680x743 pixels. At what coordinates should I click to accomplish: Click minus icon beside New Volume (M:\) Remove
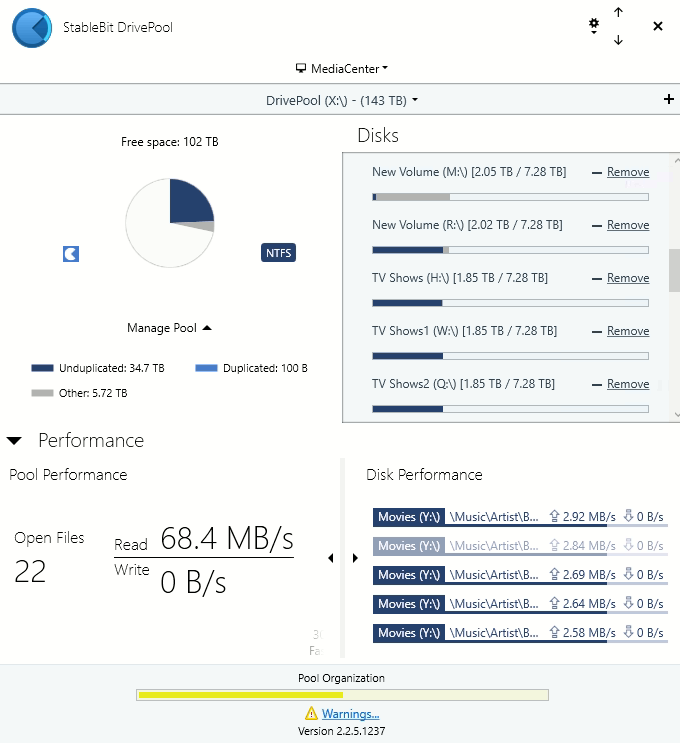pyautogui.click(x=597, y=173)
